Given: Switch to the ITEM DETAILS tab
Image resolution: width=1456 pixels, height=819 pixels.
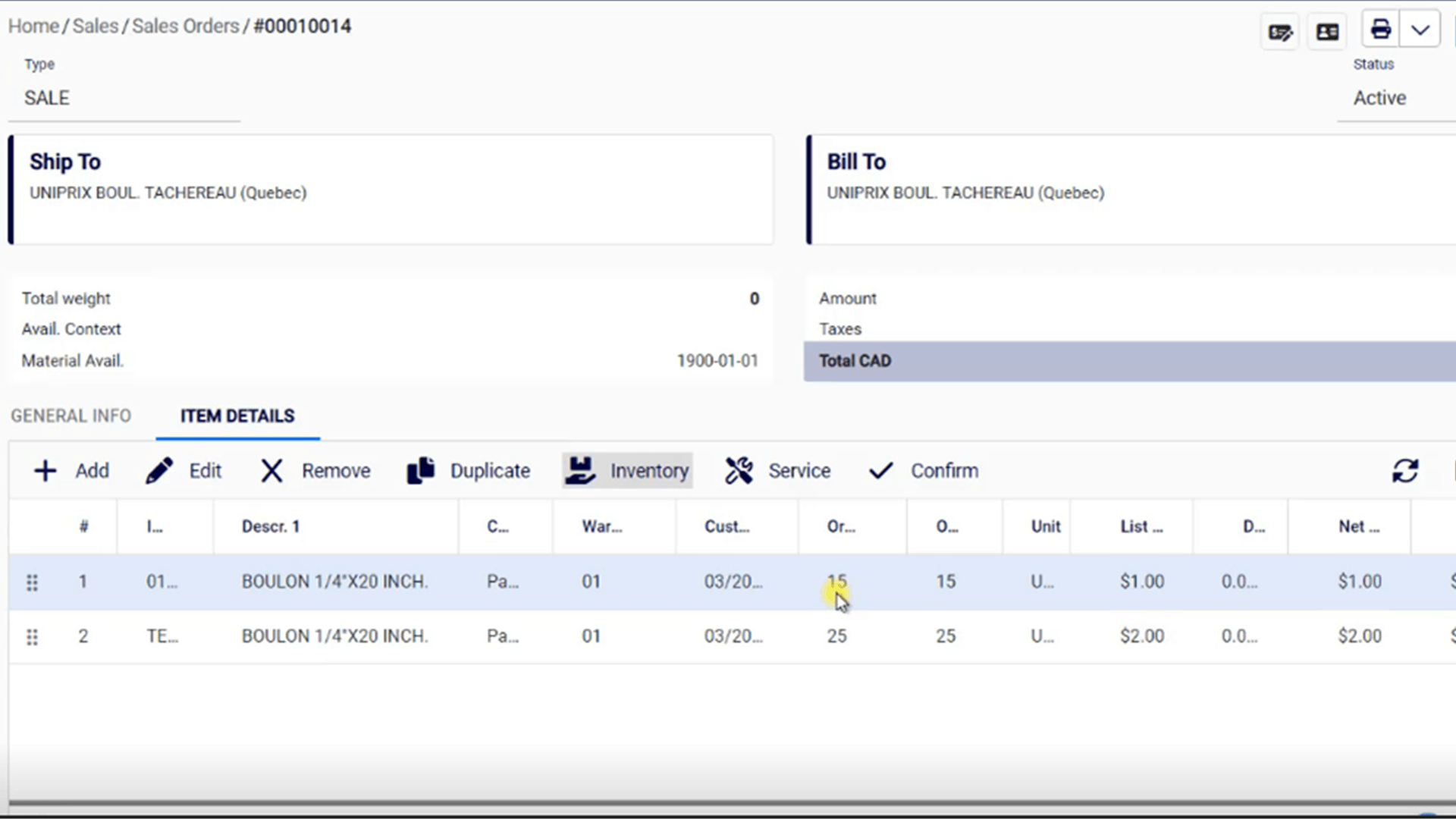Looking at the screenshot, I should point(237,415).
